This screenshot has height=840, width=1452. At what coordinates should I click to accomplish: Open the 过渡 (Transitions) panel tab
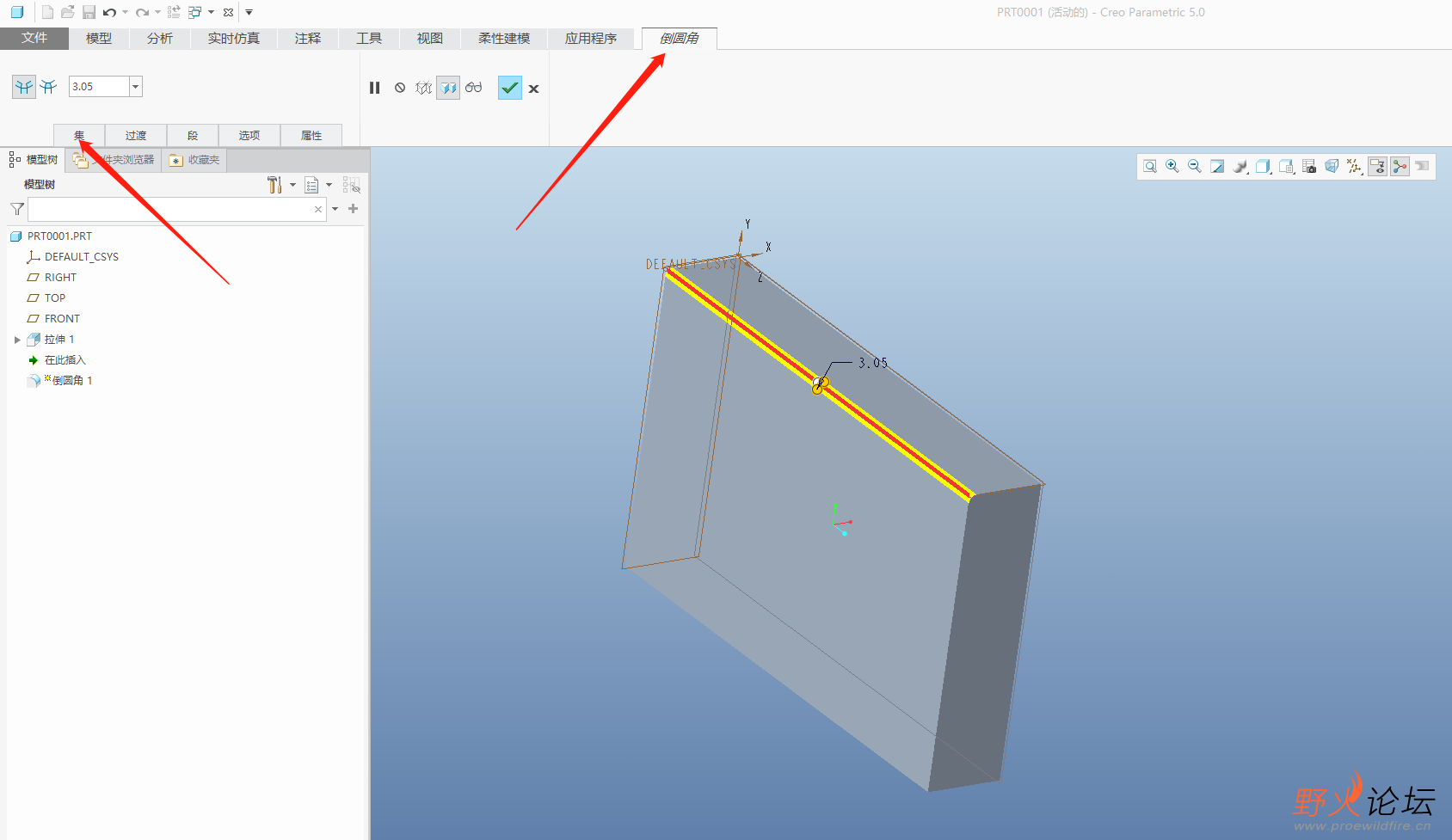point(136,135)
